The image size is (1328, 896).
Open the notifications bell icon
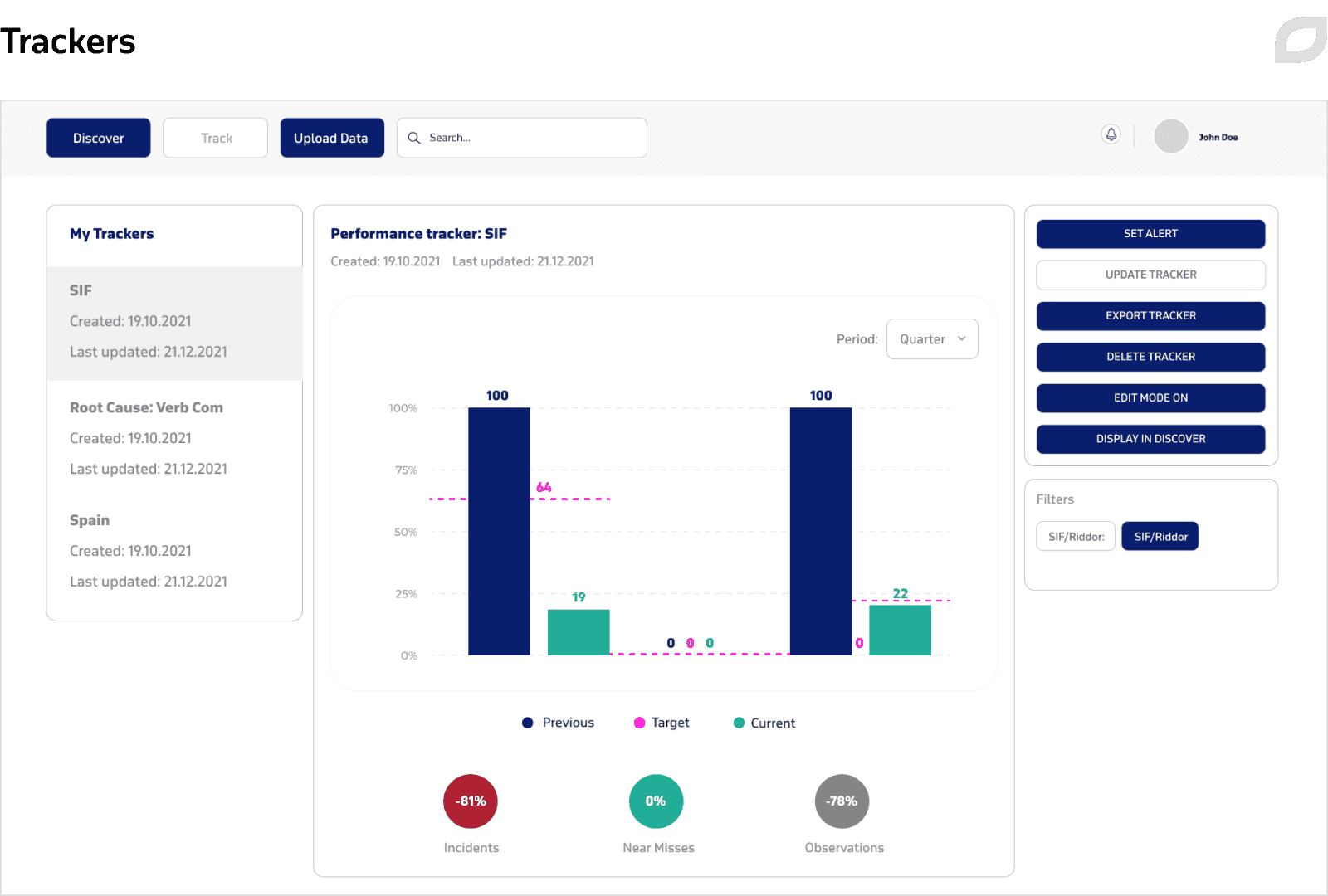pyautogui.click(x=1111, y=134)
